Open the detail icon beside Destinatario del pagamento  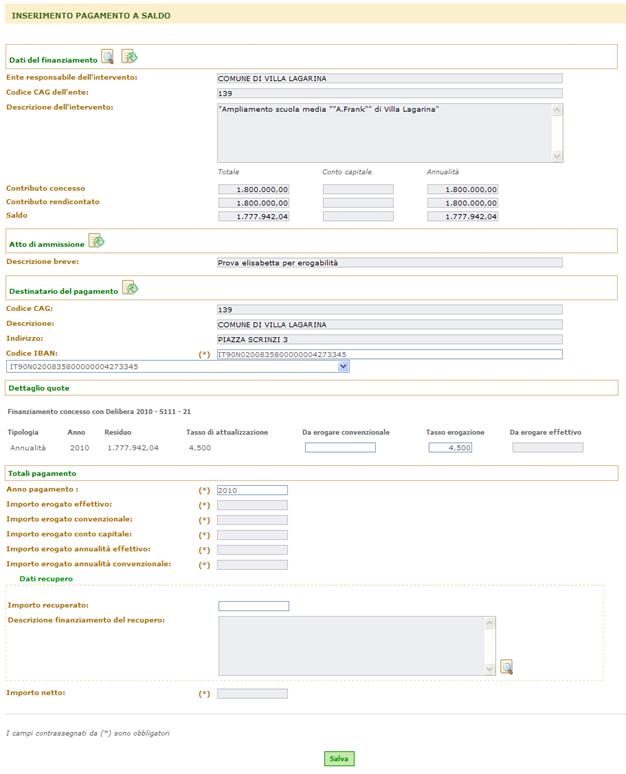130,287
